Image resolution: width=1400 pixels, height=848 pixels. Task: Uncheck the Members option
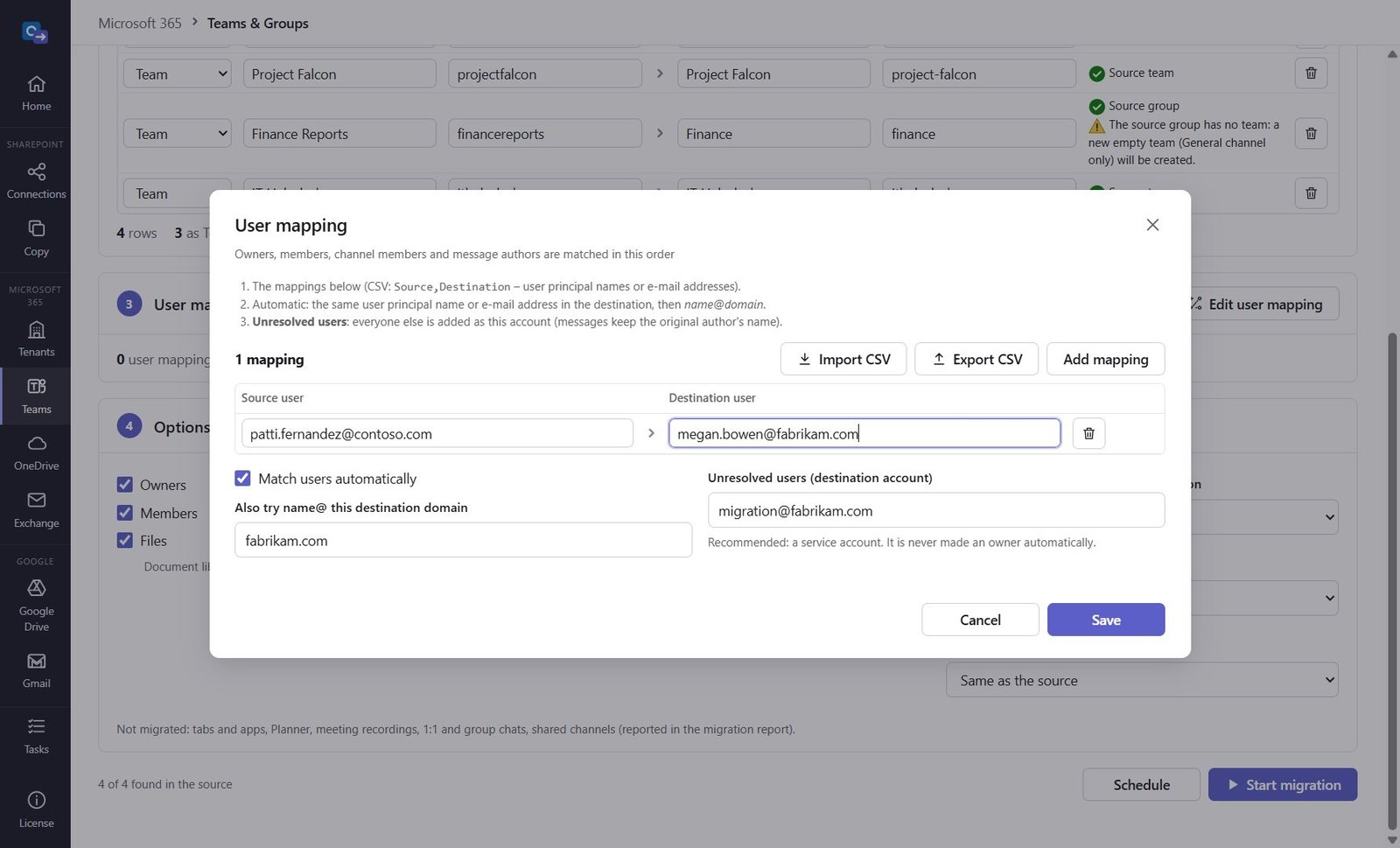pyautogui.click(x=125, y=513)
